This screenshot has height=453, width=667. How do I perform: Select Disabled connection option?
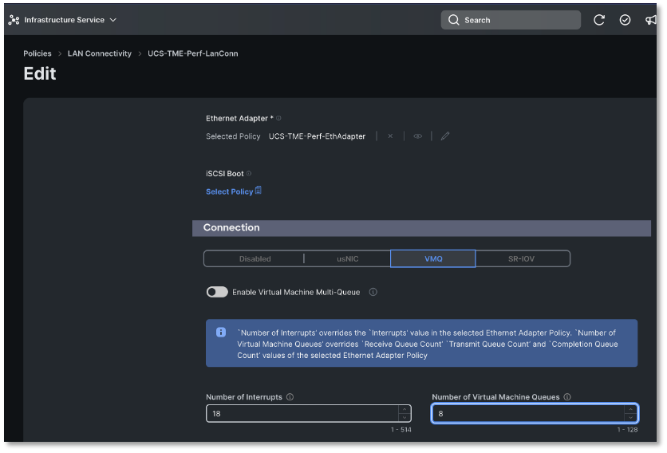point(254,259)
